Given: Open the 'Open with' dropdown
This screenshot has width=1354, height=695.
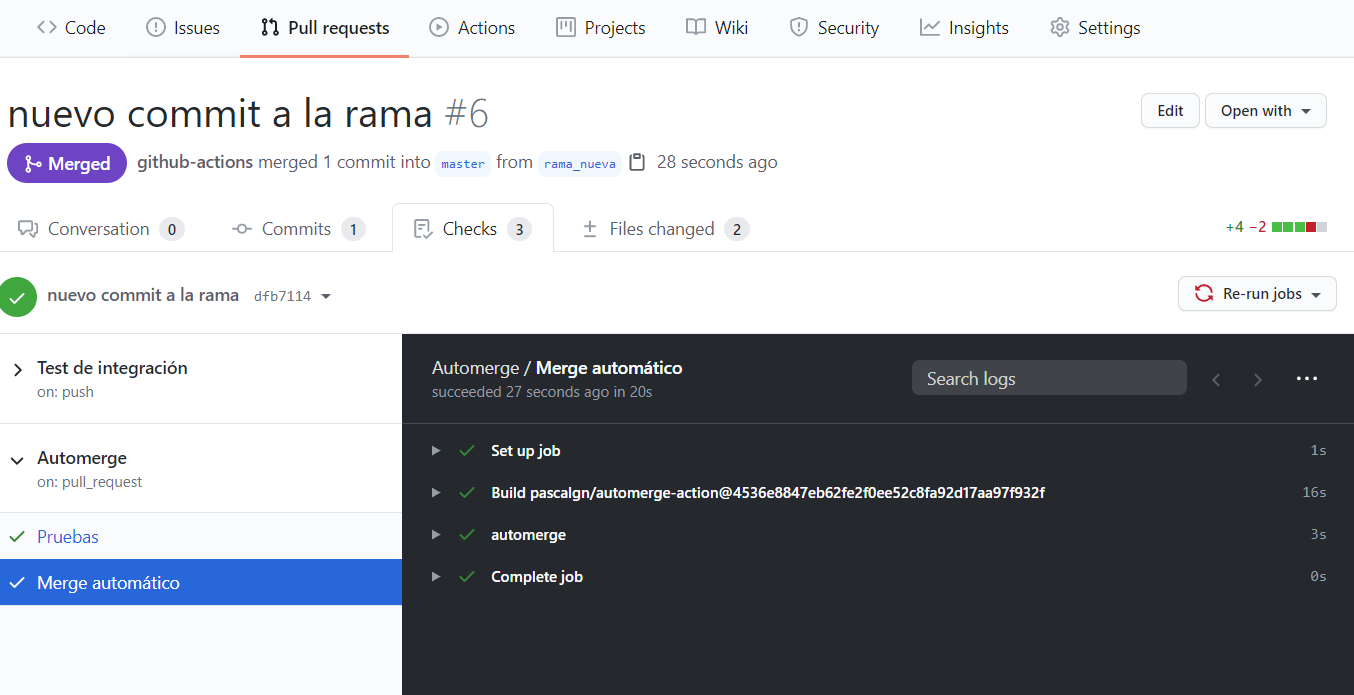Looking at the screenshot, I should click(1265, 111).
